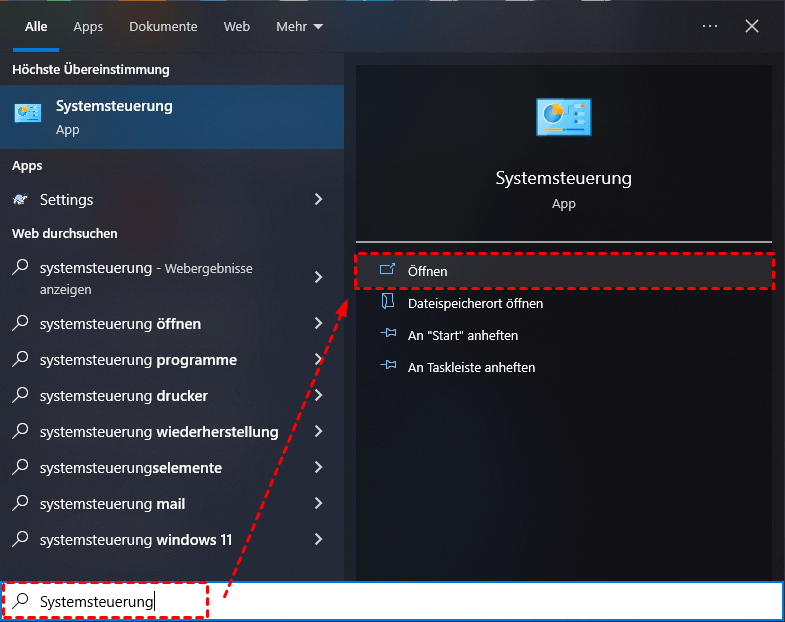Choose the systemsteuerung wiederherstellung suggestion
The width and height of the screenshot is (785, 622).
(x=158, y=432)
